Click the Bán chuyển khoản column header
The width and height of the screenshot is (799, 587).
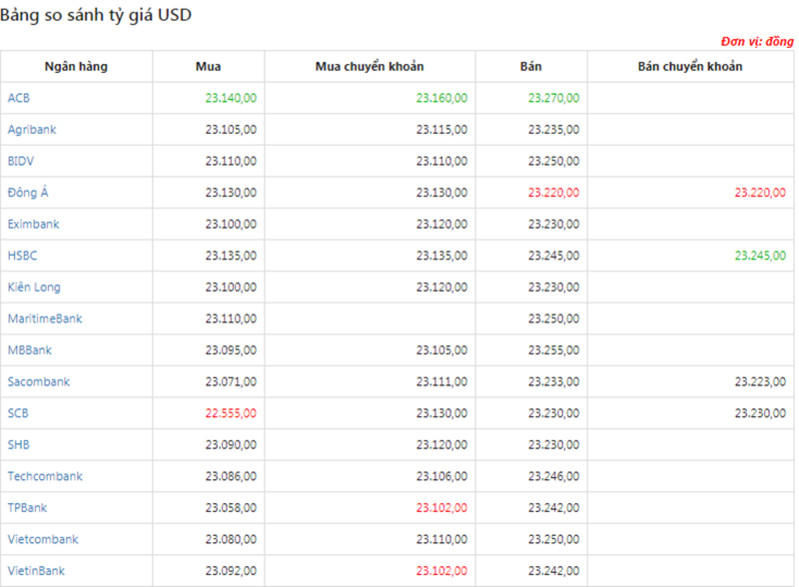[x=690, y=66]
